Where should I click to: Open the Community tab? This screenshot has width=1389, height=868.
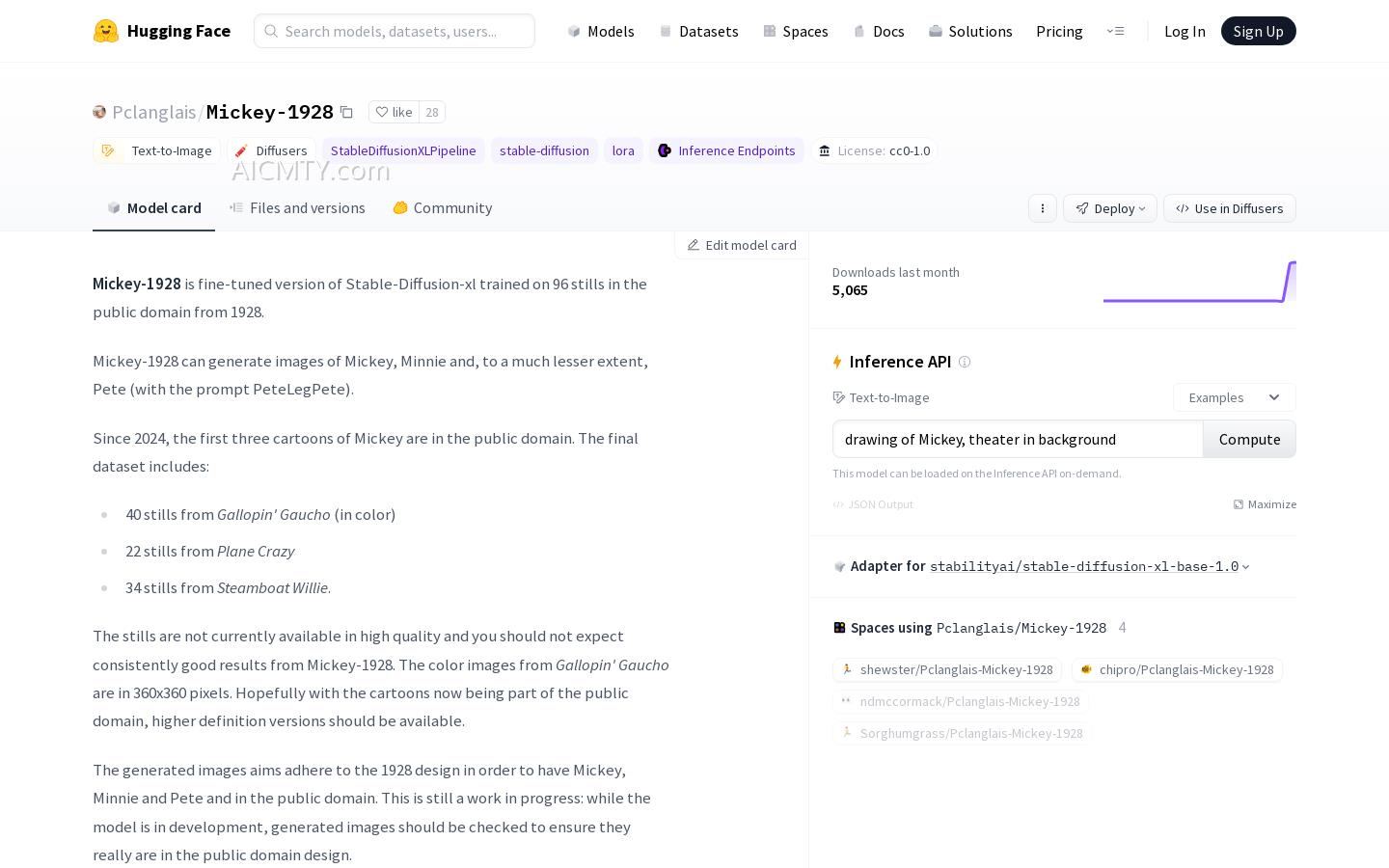click(x=443, y=207)
